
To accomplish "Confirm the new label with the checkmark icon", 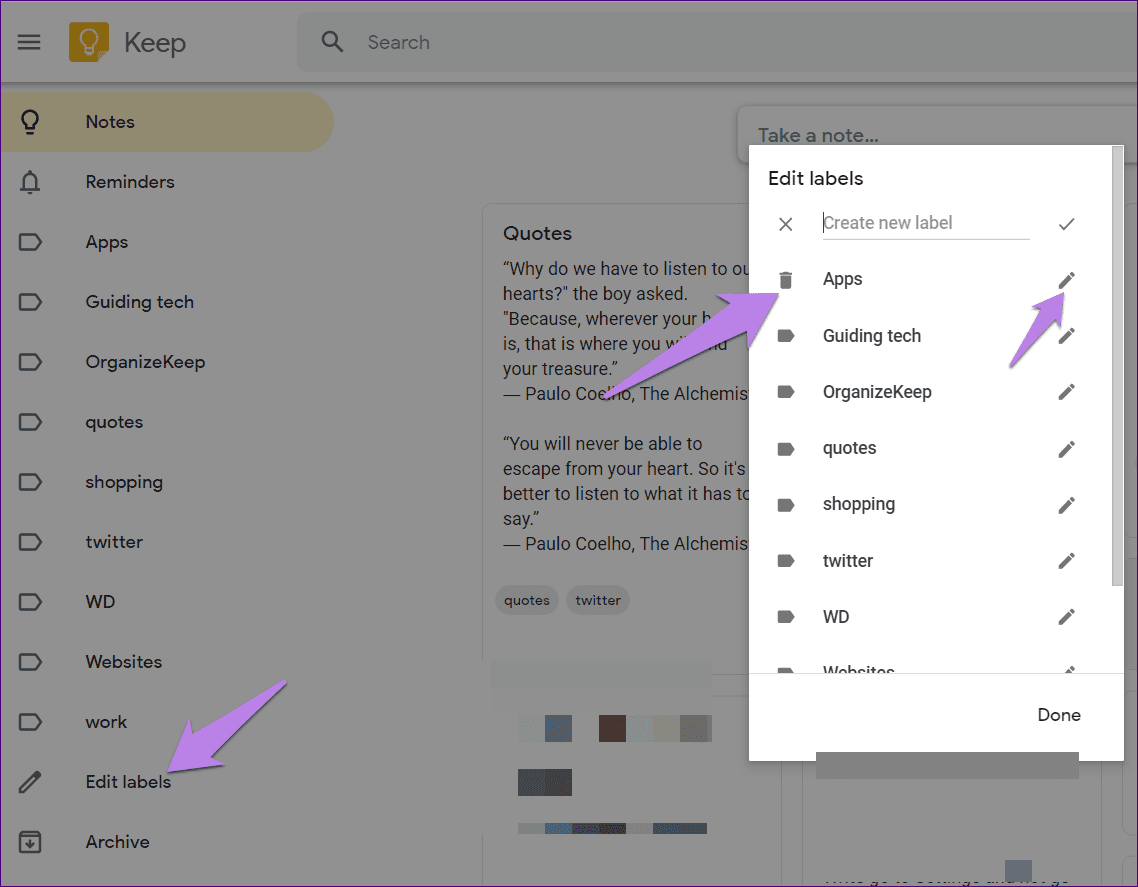I will (x=1066, y=224).
